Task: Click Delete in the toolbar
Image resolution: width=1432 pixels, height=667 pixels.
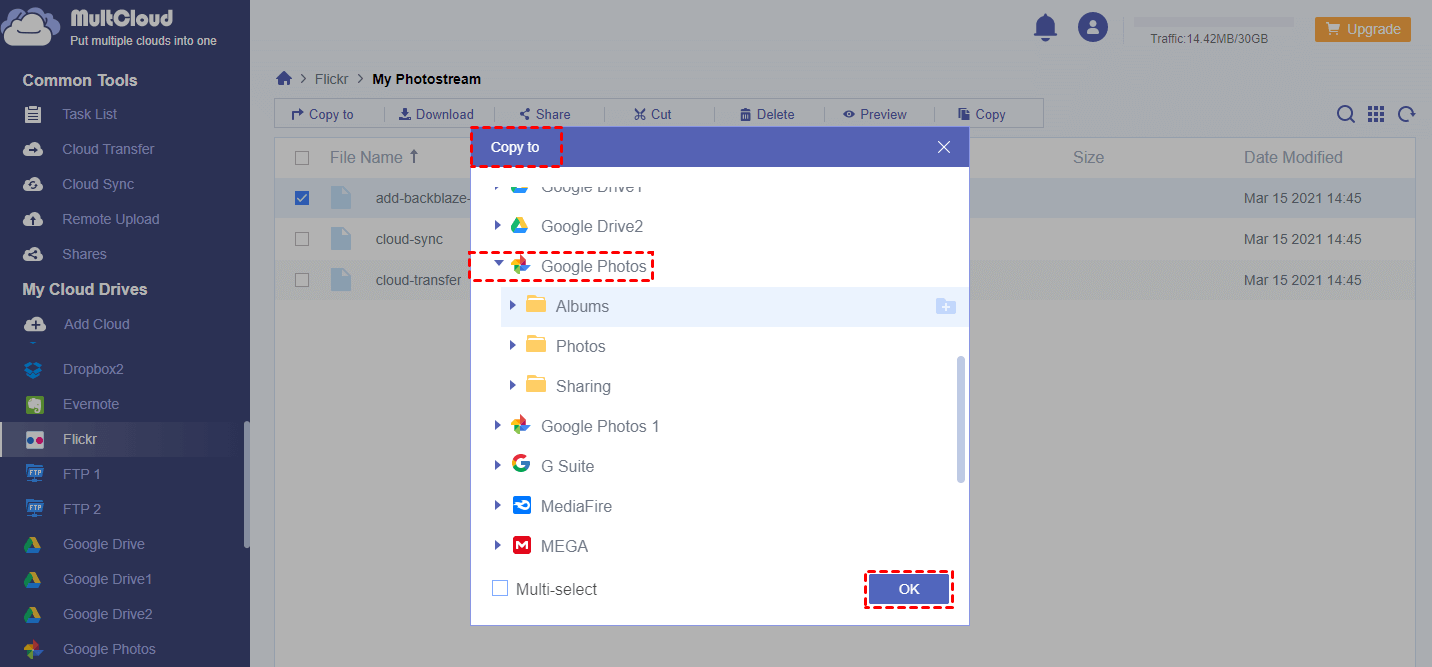Action: (x=767, y=114)
